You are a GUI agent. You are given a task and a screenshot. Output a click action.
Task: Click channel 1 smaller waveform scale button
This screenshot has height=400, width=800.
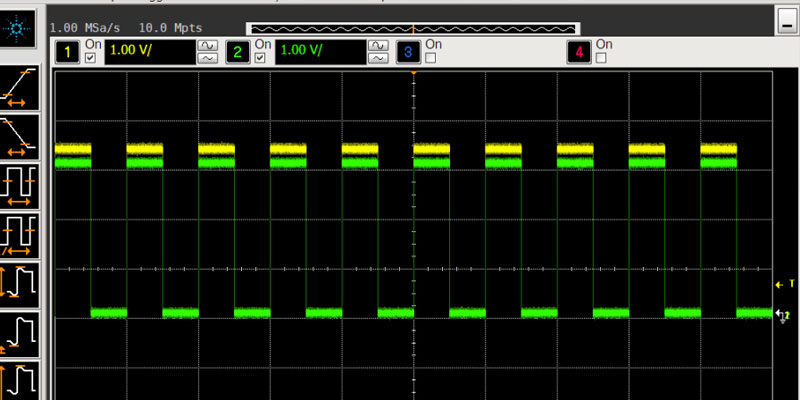208,59
